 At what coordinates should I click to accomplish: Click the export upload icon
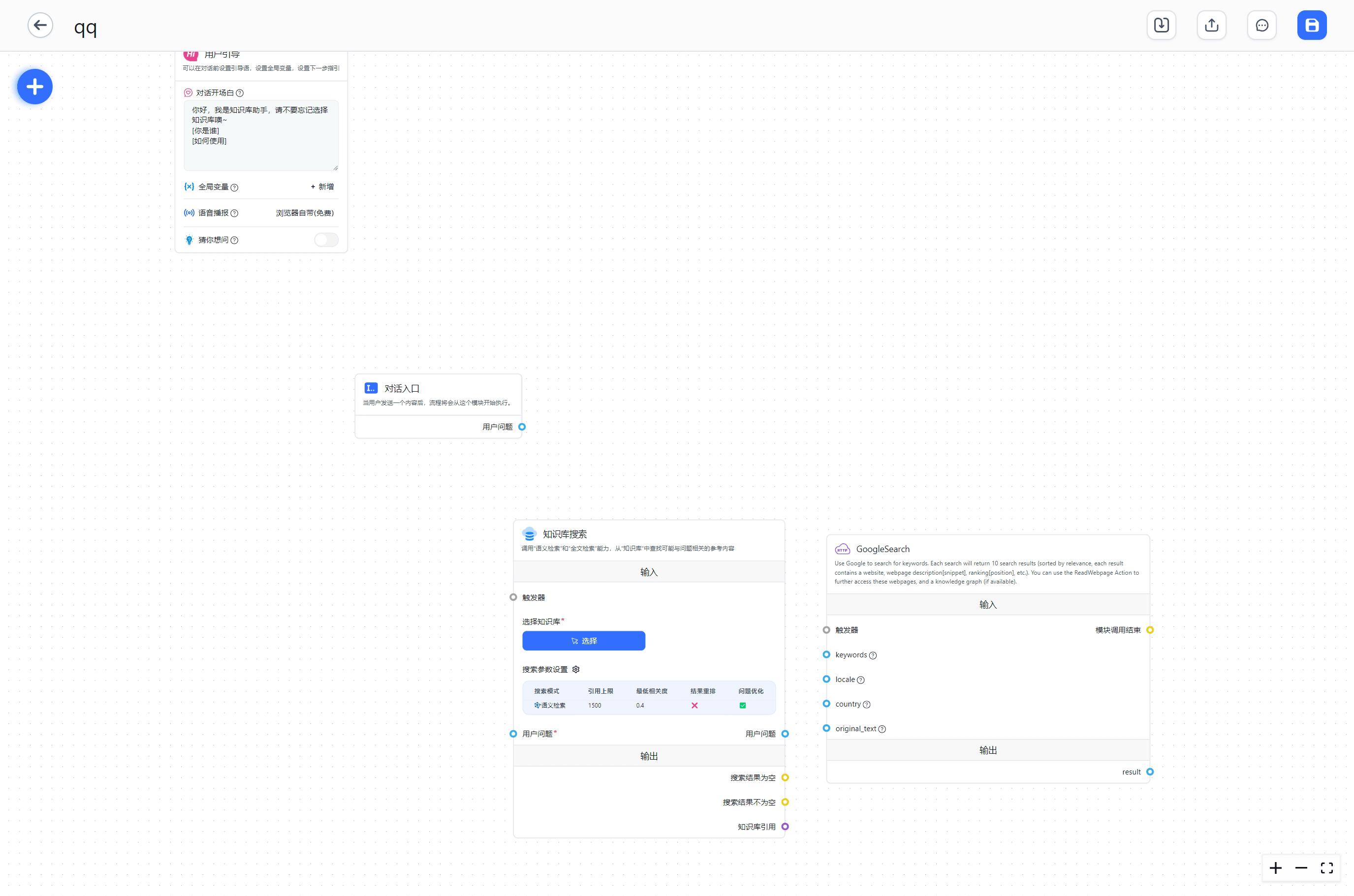coord(1211,25)
